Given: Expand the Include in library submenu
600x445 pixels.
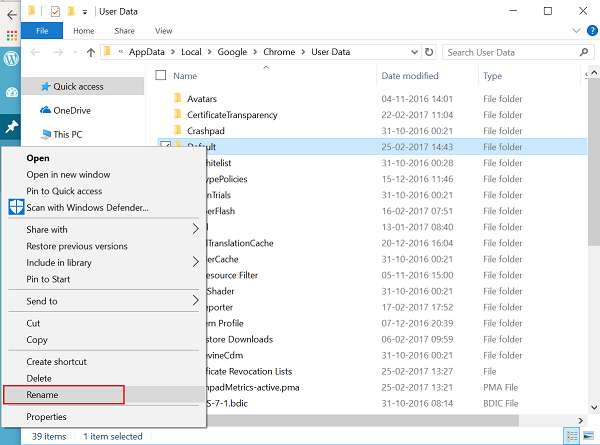Looking at the screenshot, I should 196,262.
